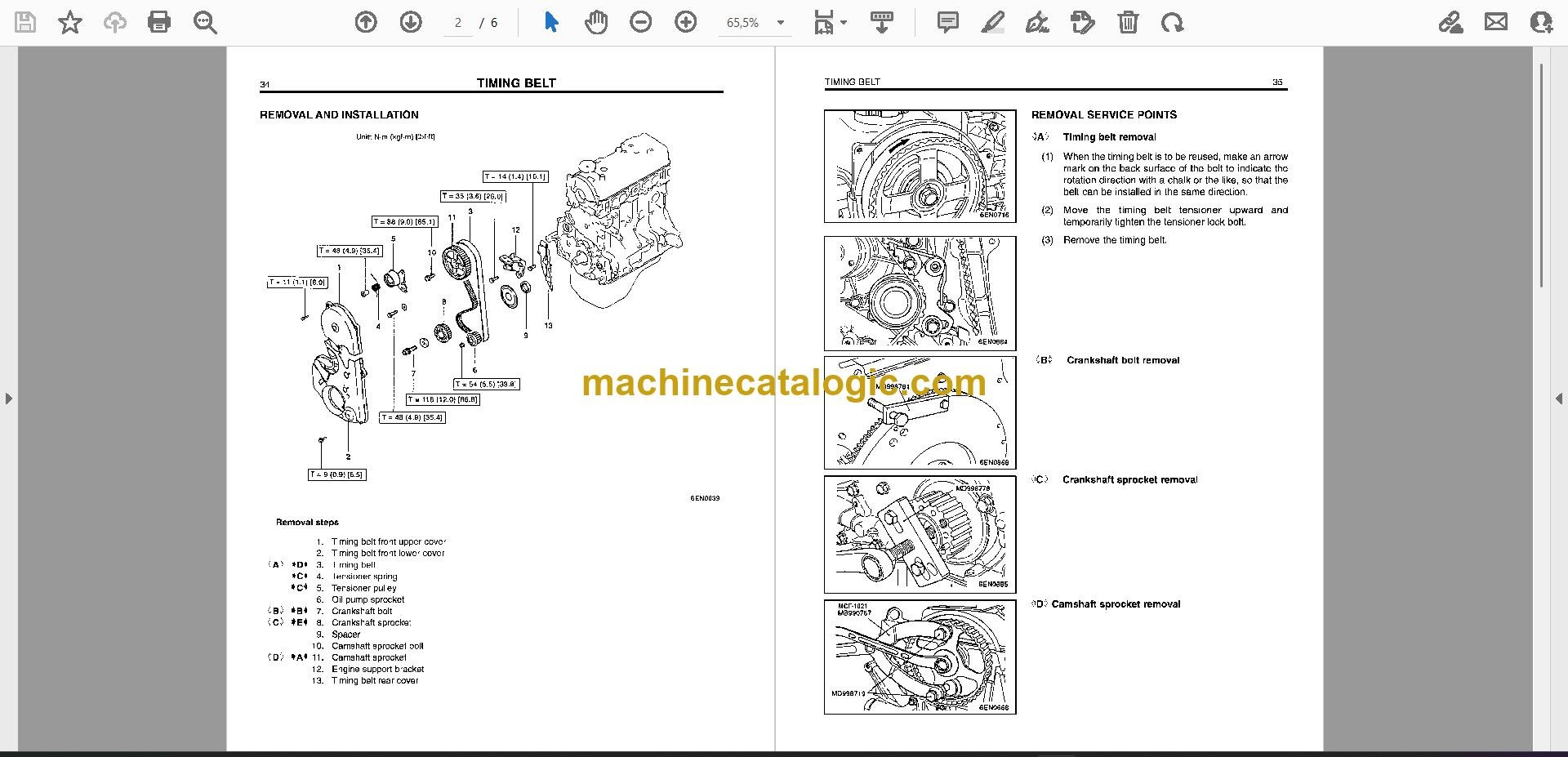Click the 'Removal steps' label

[307, 522]
